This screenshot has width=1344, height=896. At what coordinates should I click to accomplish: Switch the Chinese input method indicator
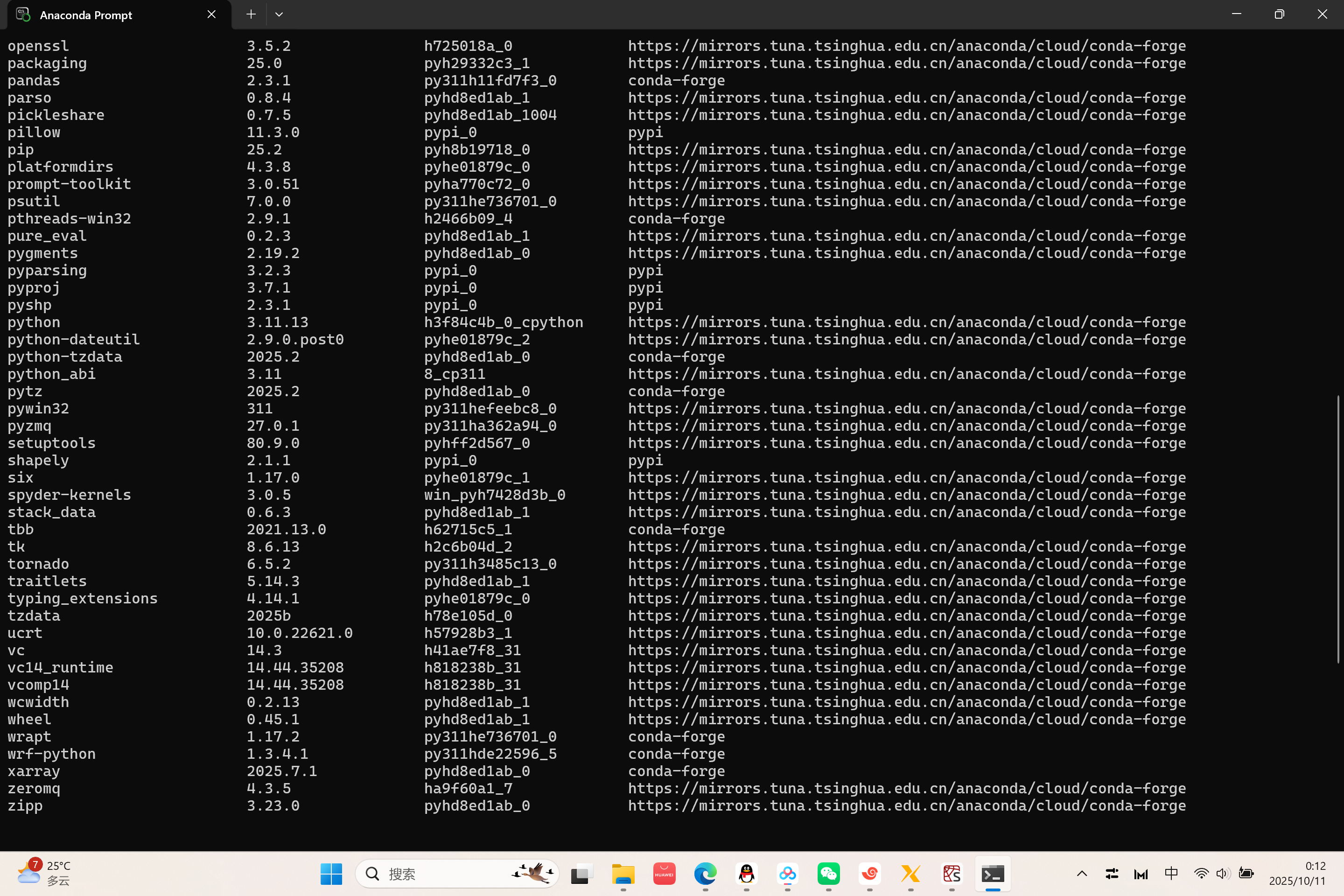click(x=1171, y=874)
